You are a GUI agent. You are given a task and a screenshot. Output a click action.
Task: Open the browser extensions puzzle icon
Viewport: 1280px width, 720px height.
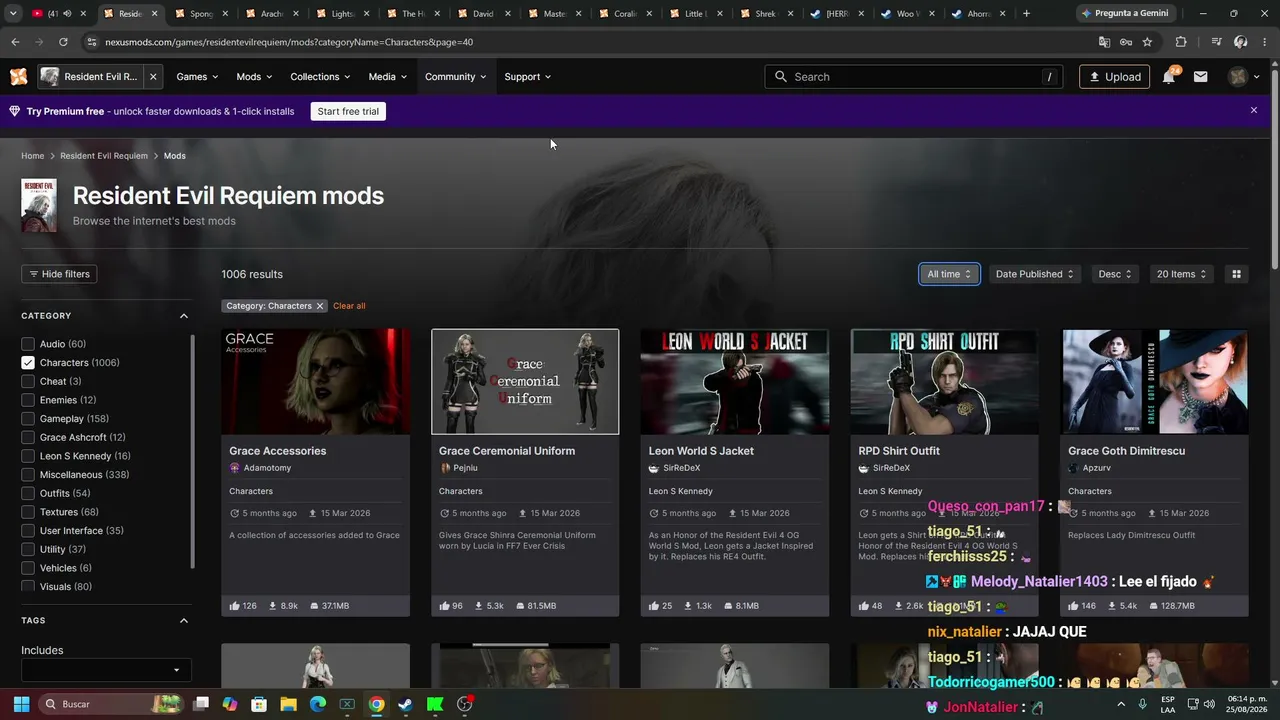pos(1181,42)
